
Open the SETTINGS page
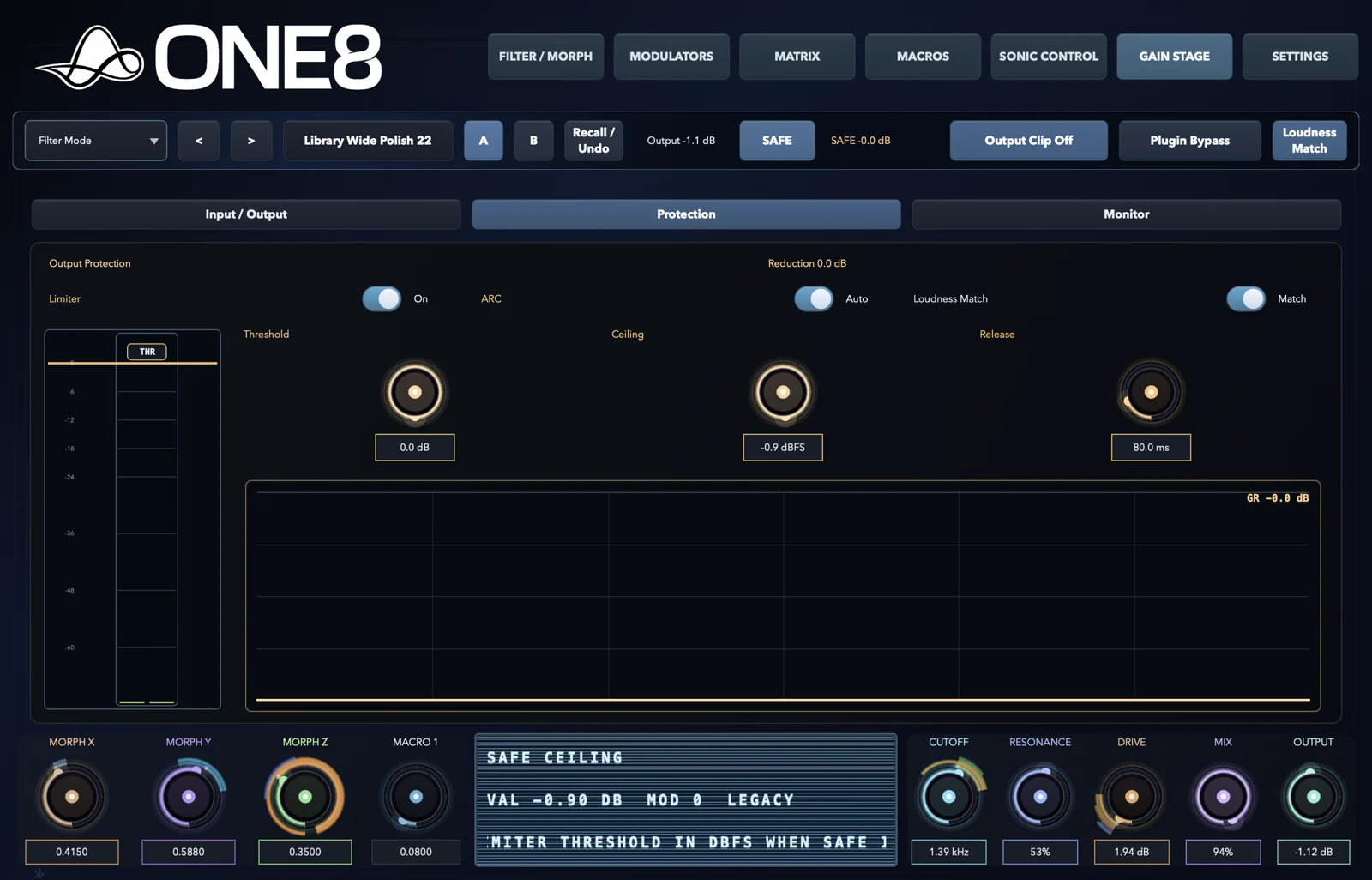click(1300, 57)
